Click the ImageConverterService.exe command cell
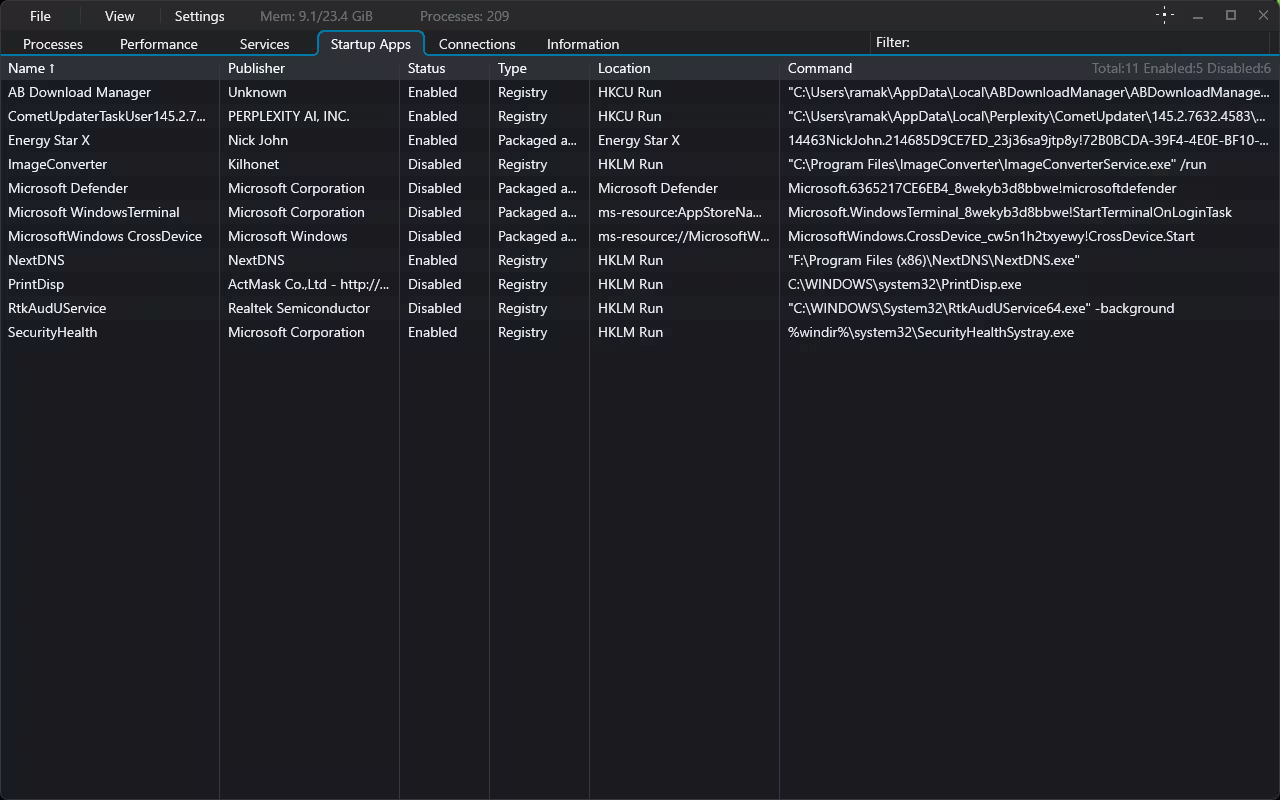 997,164
